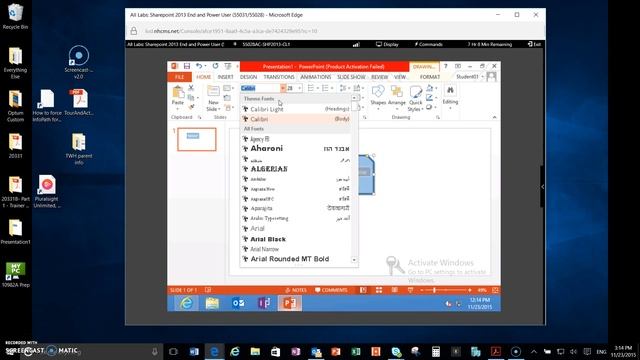This screenshot has height=360, width=640.
Task: Expand the font name dropdown arrow
Action: 282,88
